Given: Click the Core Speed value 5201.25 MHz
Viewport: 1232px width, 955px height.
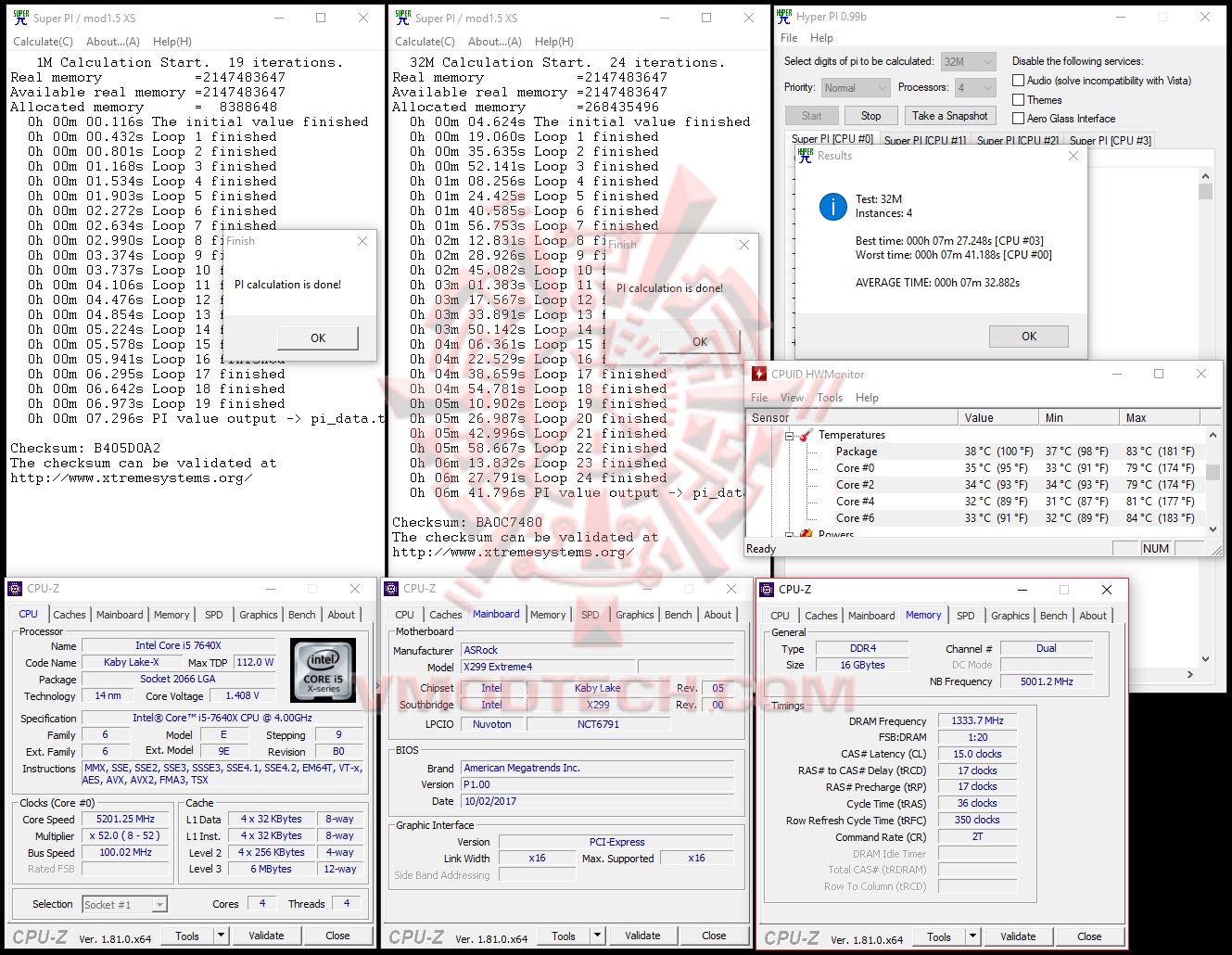Looking at the screenshot, I should pyautogui.click(x=126, y=820).
